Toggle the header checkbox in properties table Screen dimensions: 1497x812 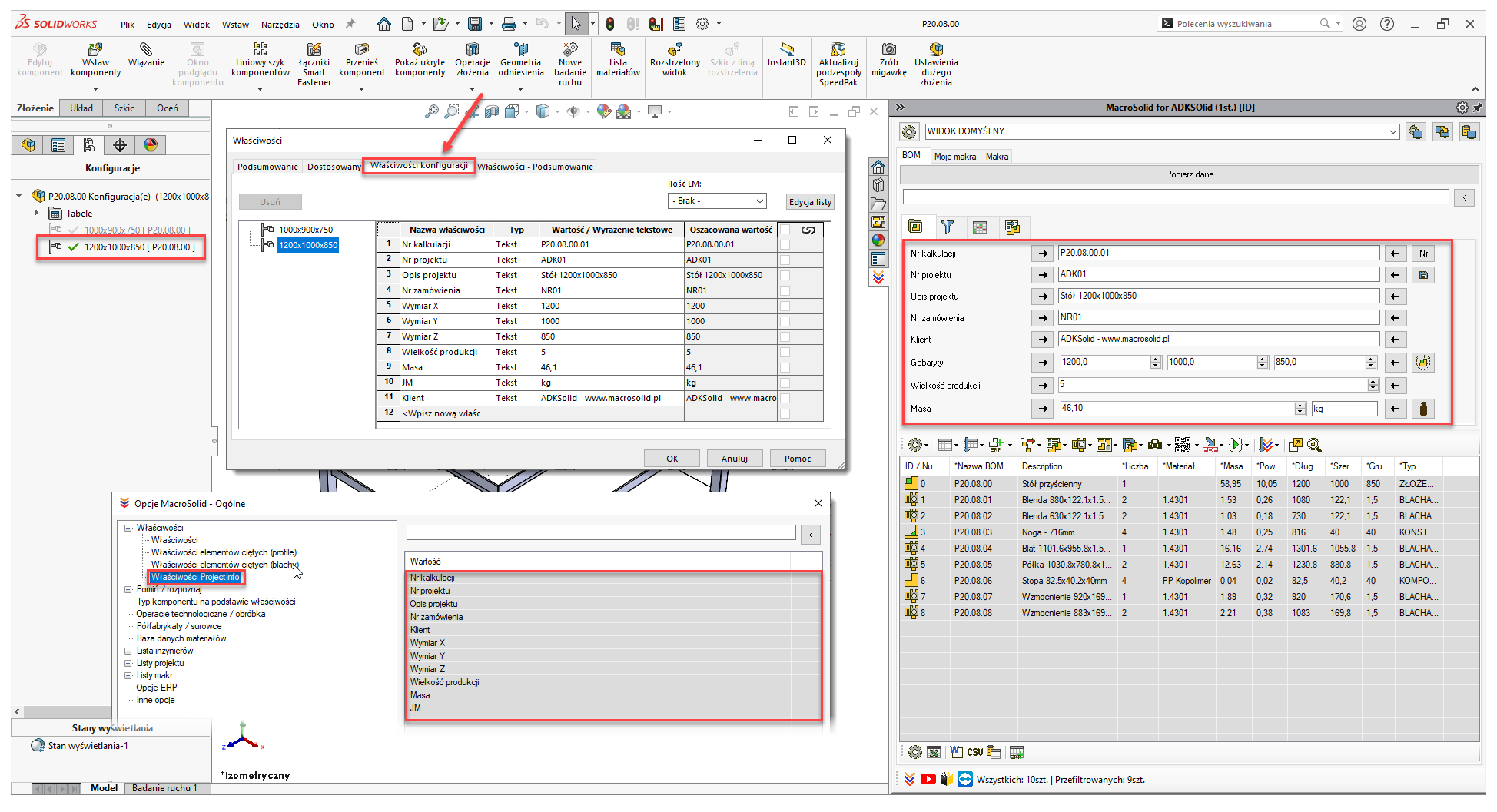click(x=785, y=230)
